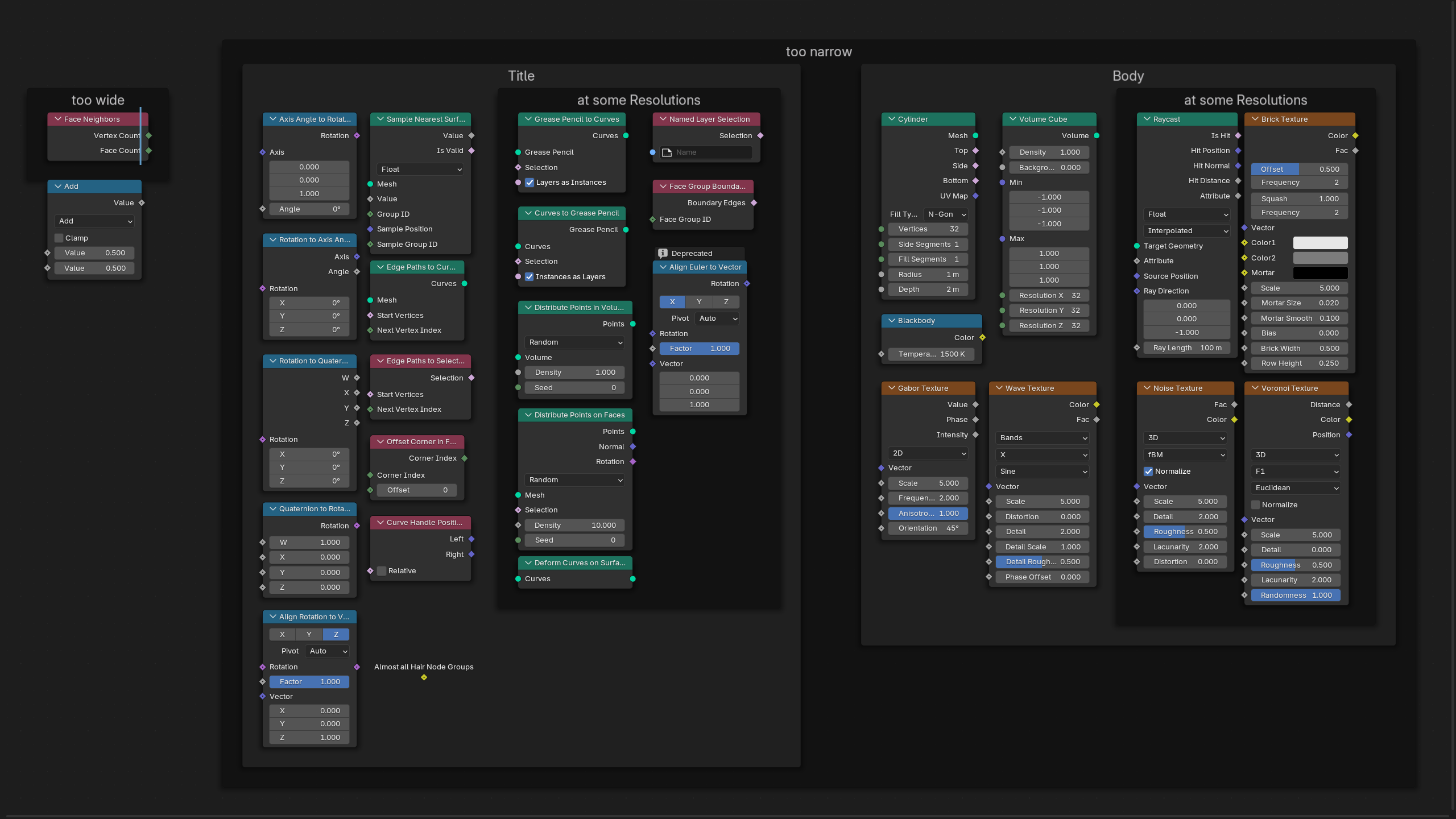
Task: Click the Deprecated info icon
Action: click(663, 254)
